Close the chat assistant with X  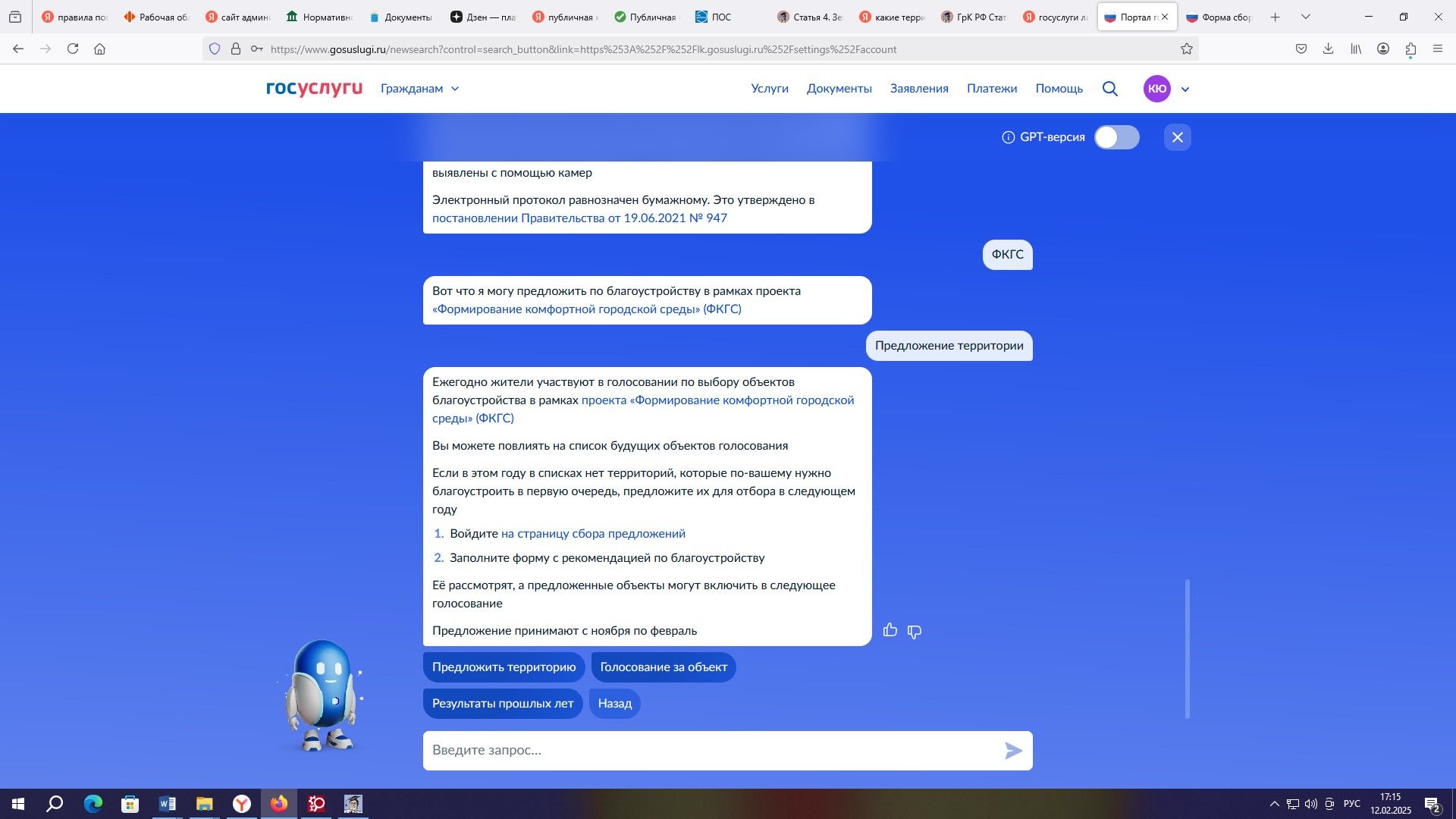(x=1177, y=137)
